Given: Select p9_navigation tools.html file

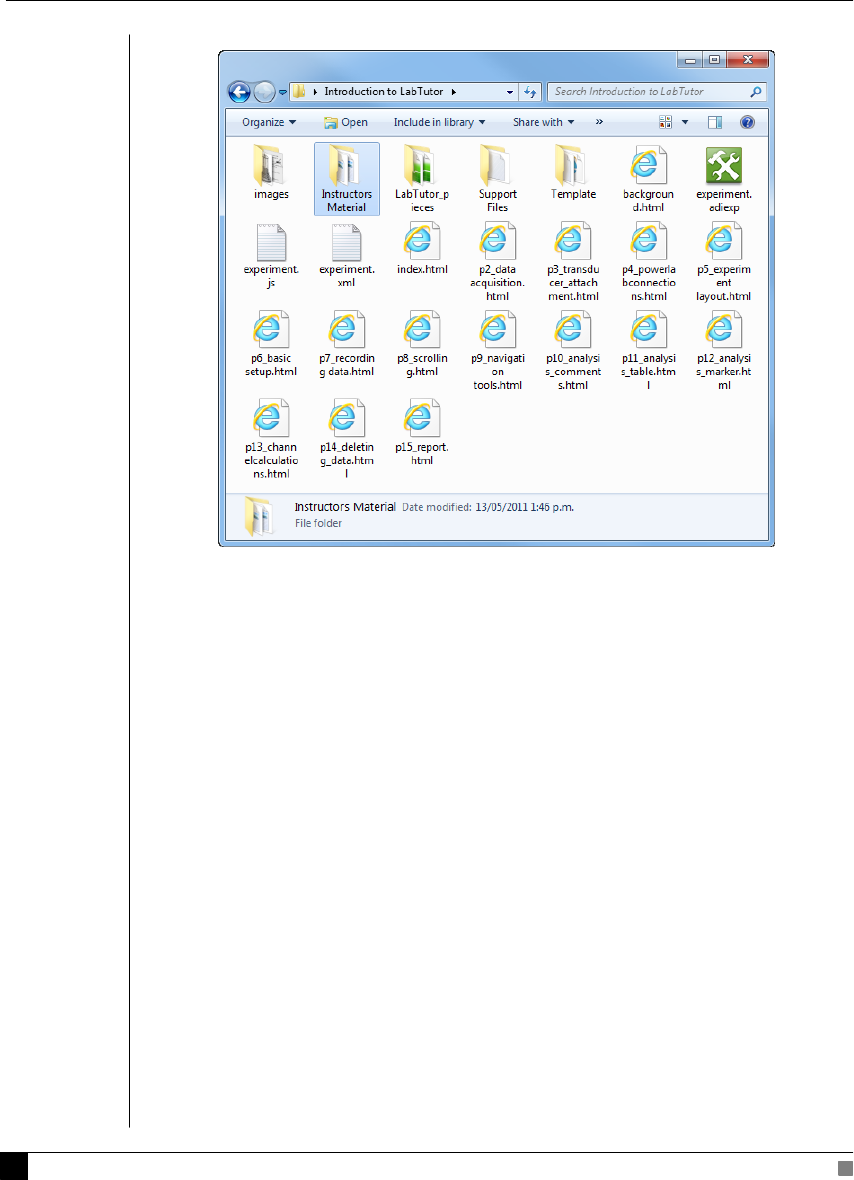Looking at the screenshot, I should coord(497,351).
